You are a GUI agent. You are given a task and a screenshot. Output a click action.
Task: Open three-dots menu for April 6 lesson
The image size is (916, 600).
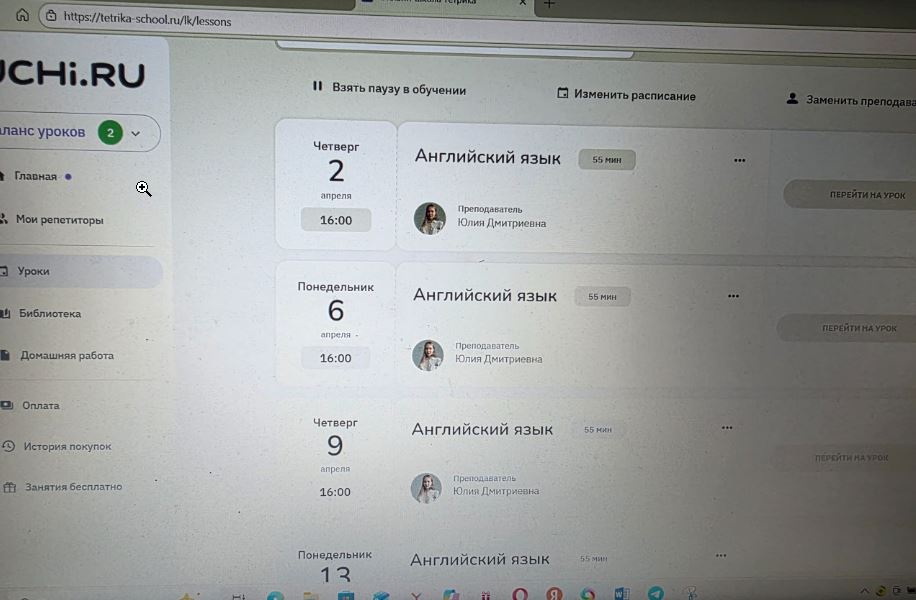point(734,296)
